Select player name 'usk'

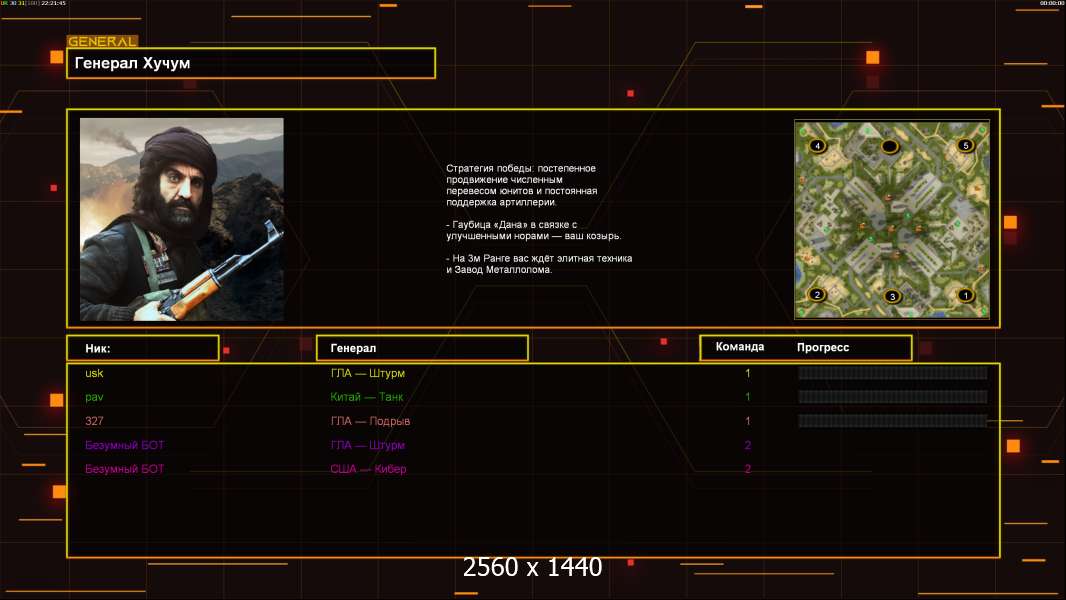coord(94,373)
